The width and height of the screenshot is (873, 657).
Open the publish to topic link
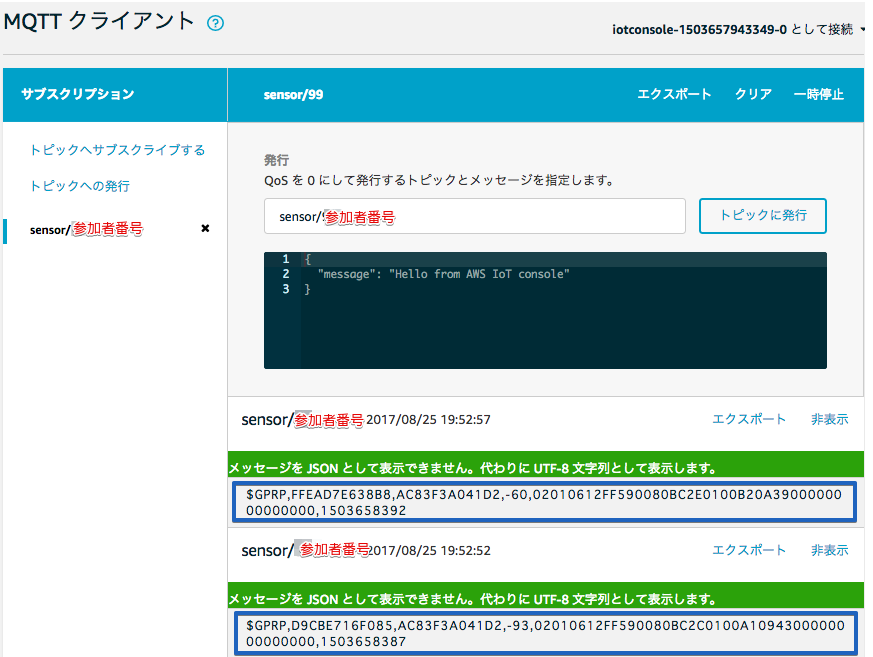point(80,185)
